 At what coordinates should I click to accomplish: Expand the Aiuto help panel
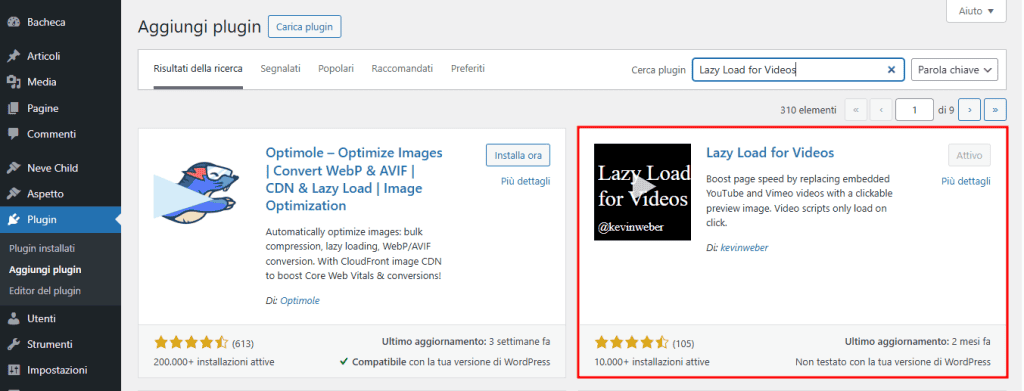tap(976, 11)
